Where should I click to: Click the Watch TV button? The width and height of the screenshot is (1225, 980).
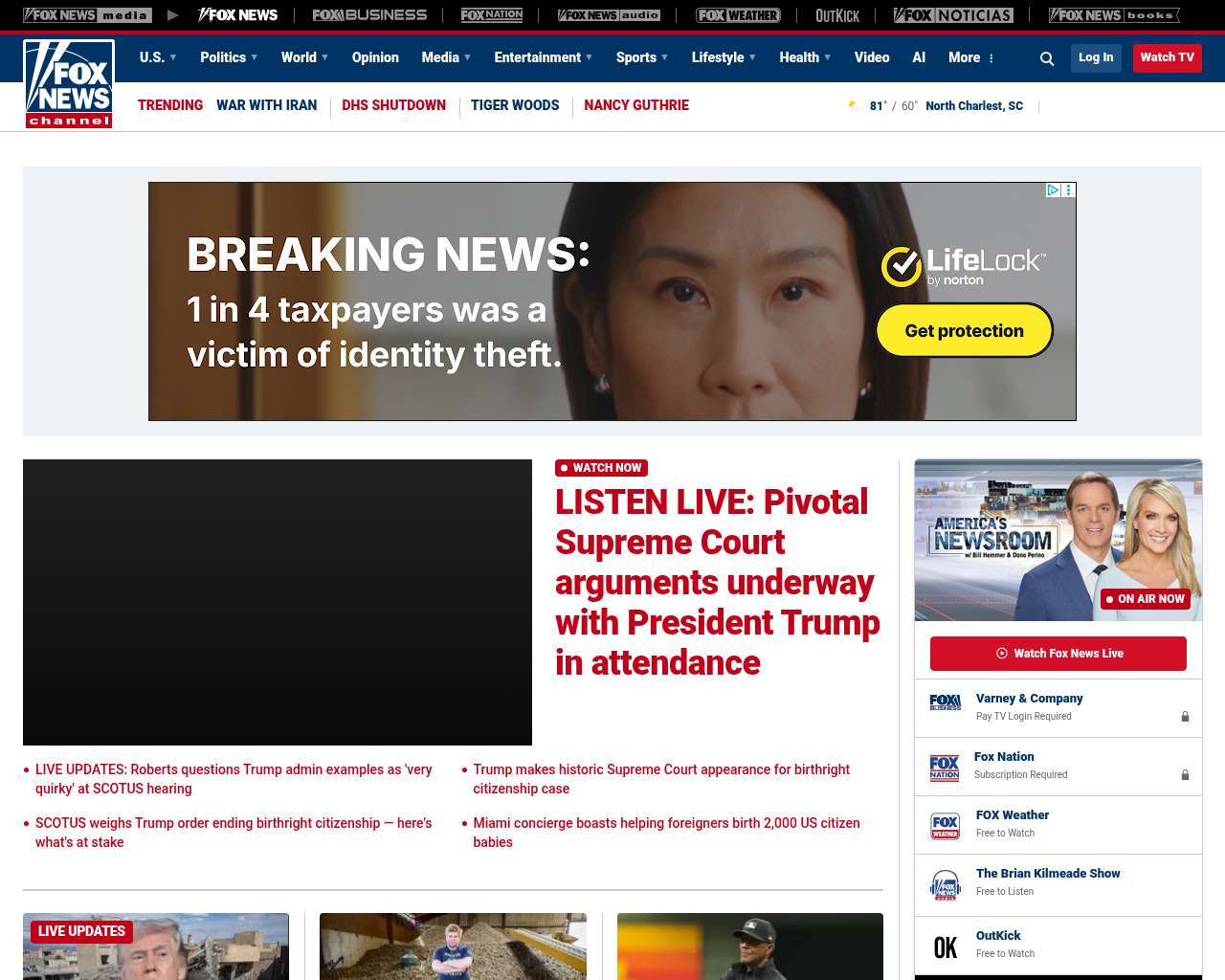tap(1168, 57)
